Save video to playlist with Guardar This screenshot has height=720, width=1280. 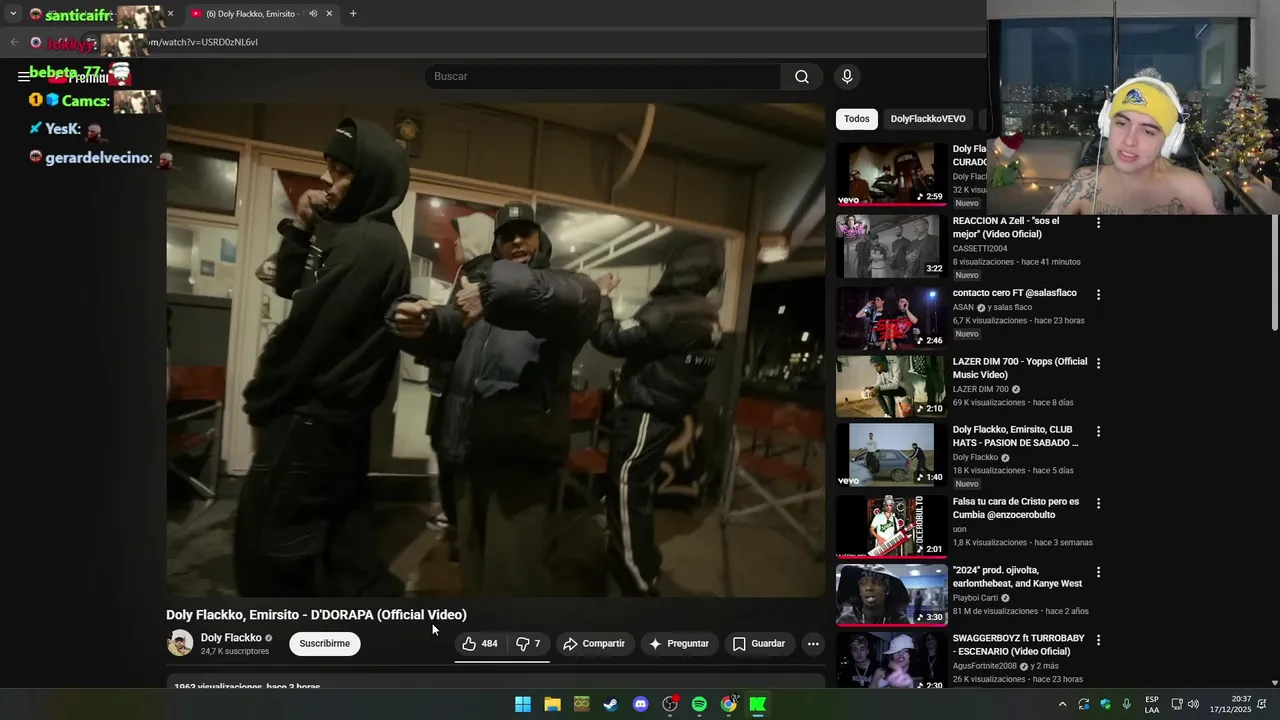pos(759,644)
